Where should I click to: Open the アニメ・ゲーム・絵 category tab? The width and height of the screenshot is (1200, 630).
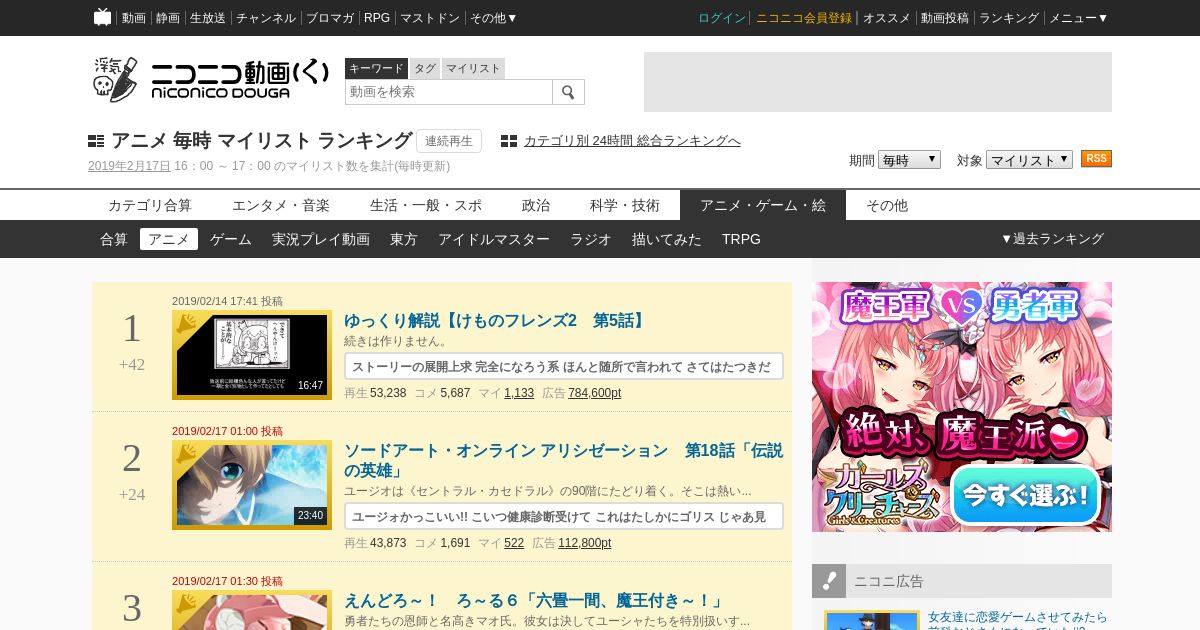(x=763, y=205)
